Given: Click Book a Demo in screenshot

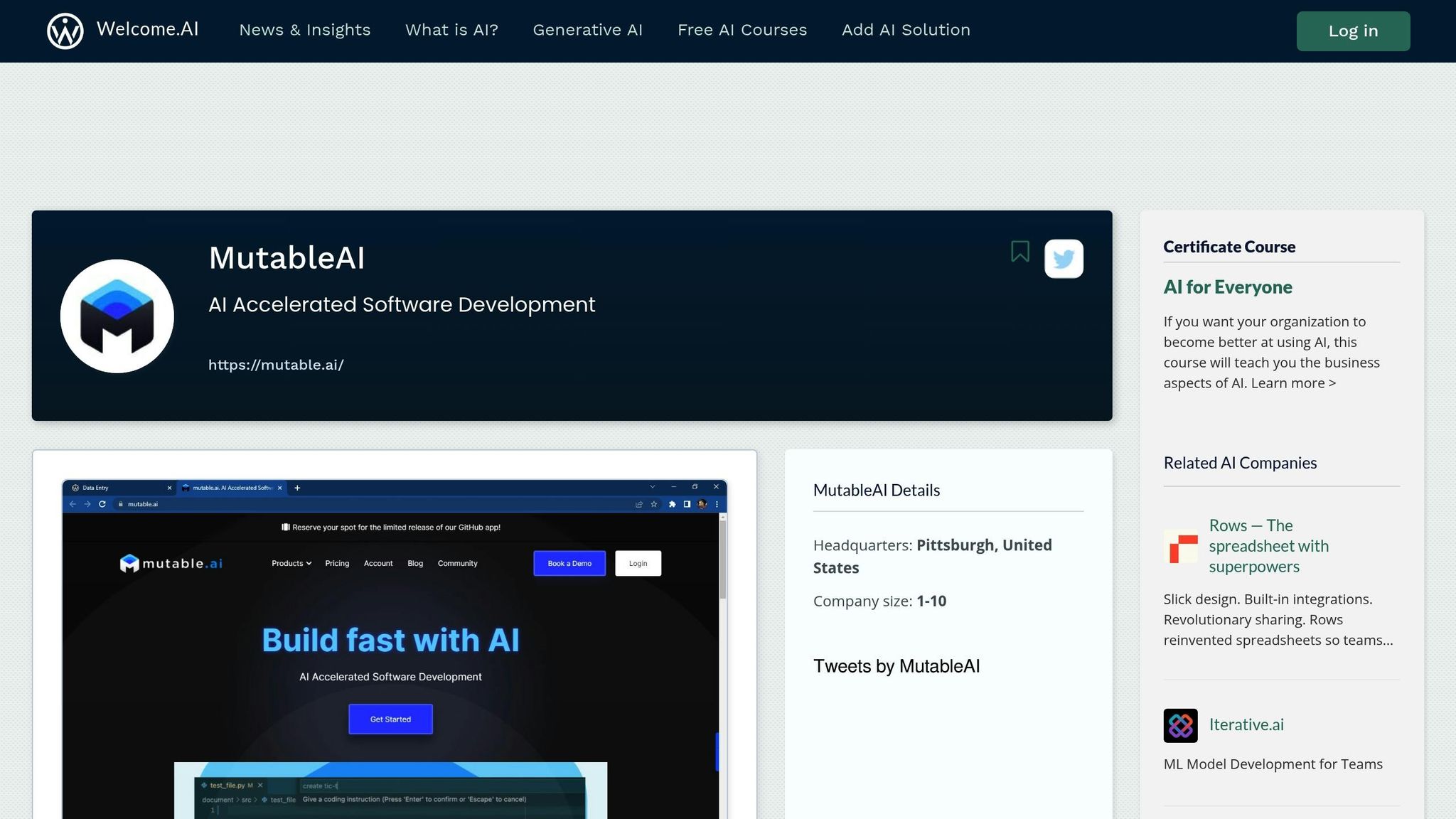Looking at the screenshot, I should click(569, 564).
